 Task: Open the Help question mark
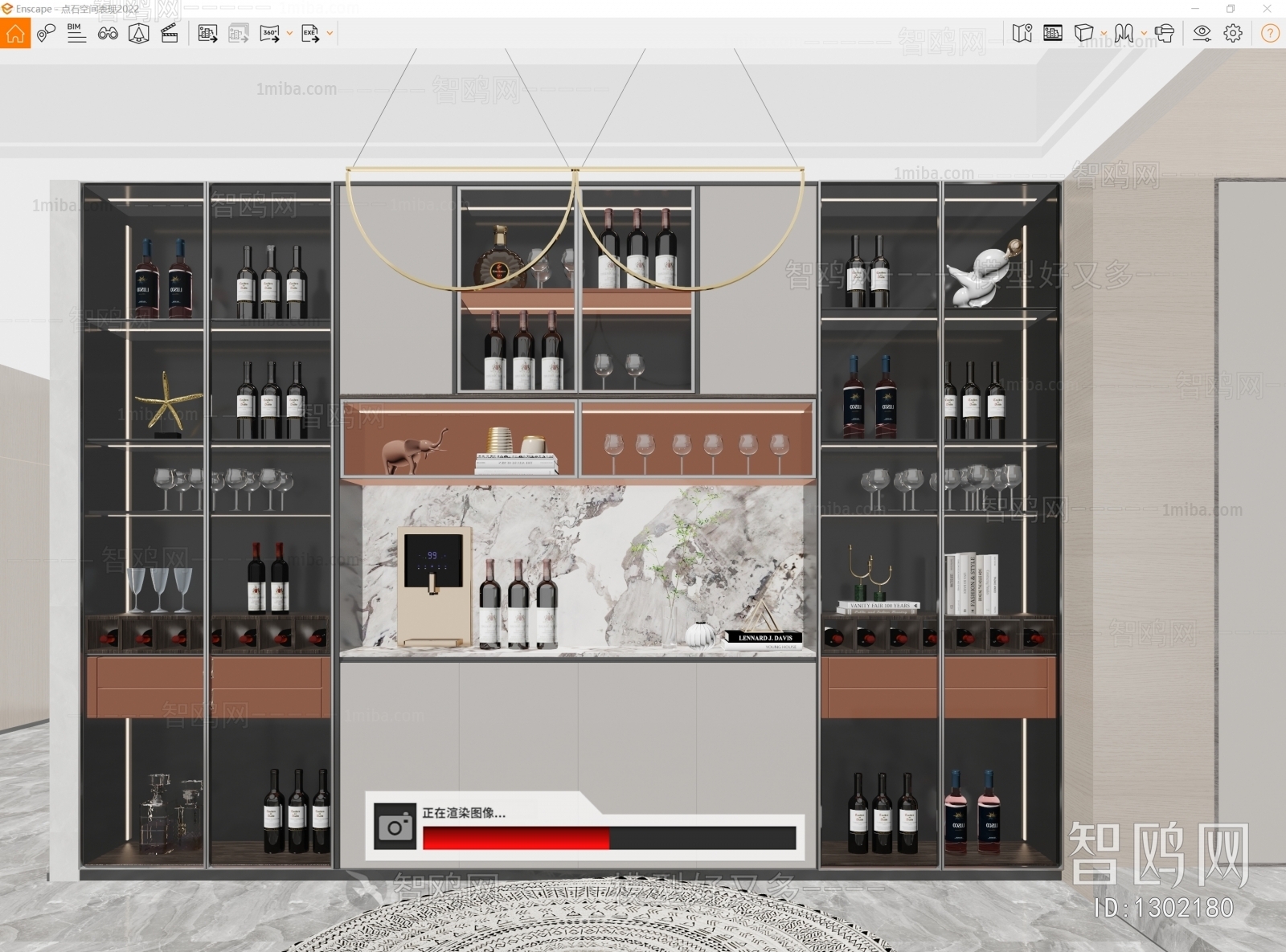pos(1270,33)
